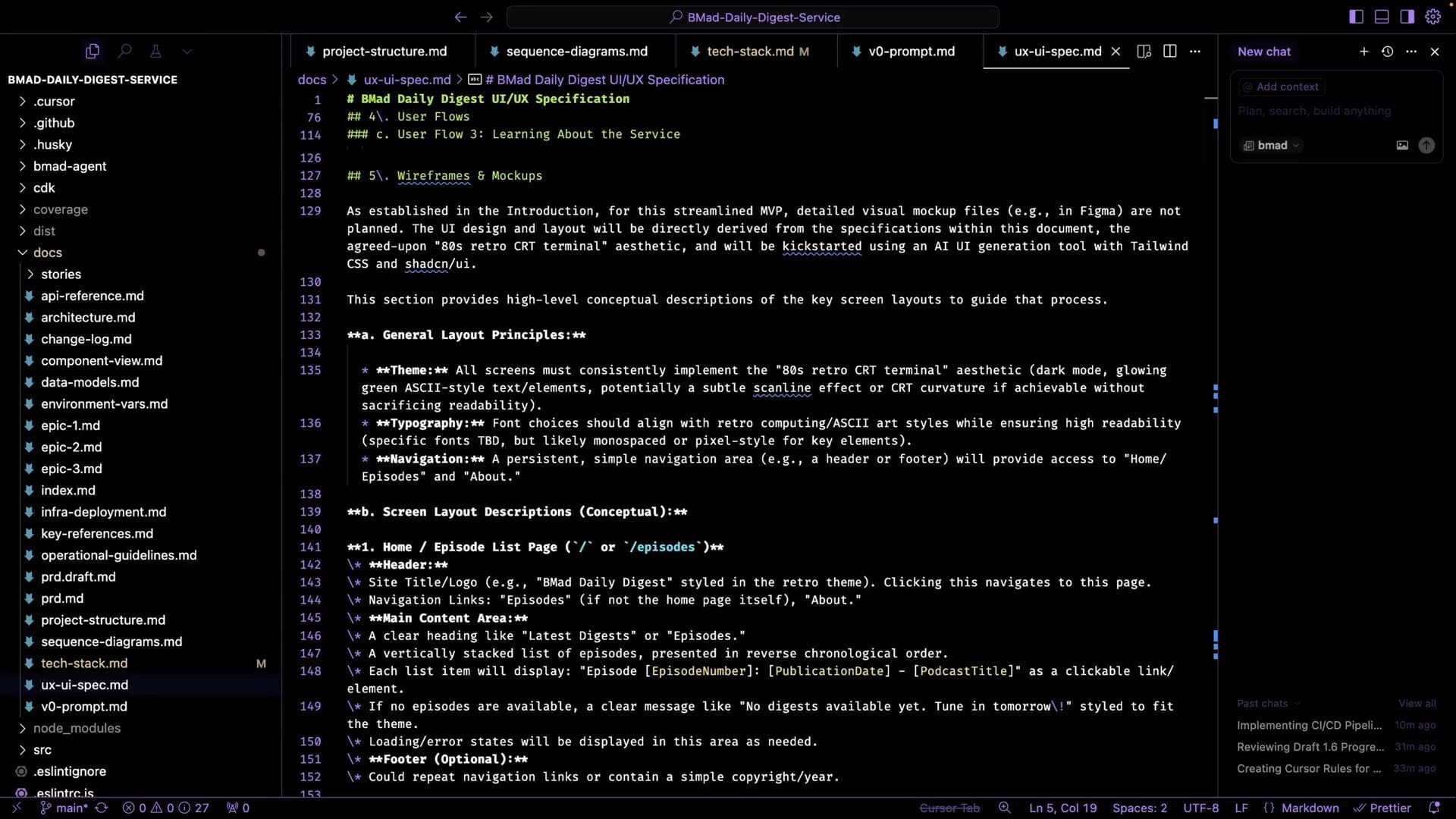Toggle the primary sidebar layout button
Screen dimensions: 1456x819
click(1356, 17)
